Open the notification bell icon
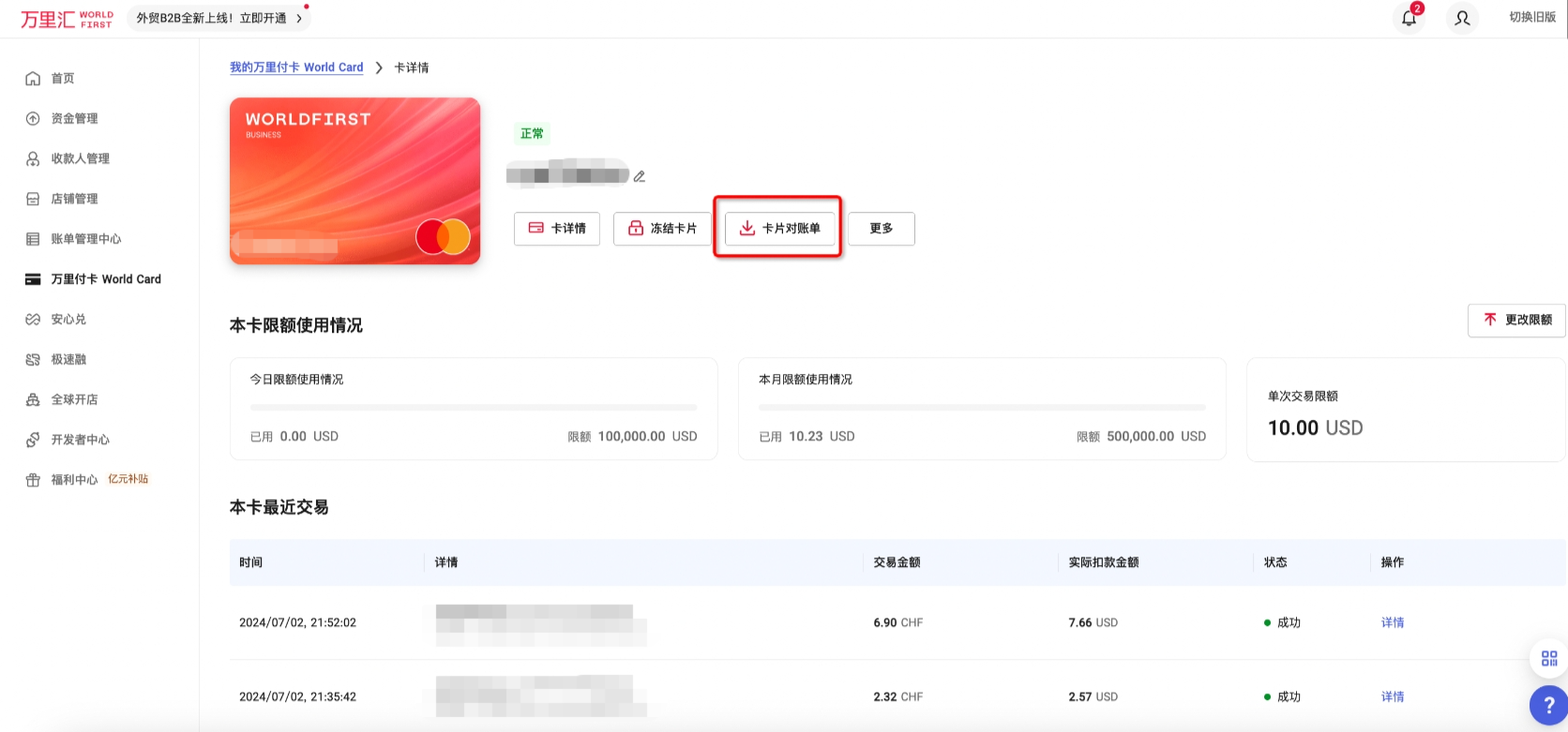The height and width of the screenshot is (732, 1568). 1409,18
